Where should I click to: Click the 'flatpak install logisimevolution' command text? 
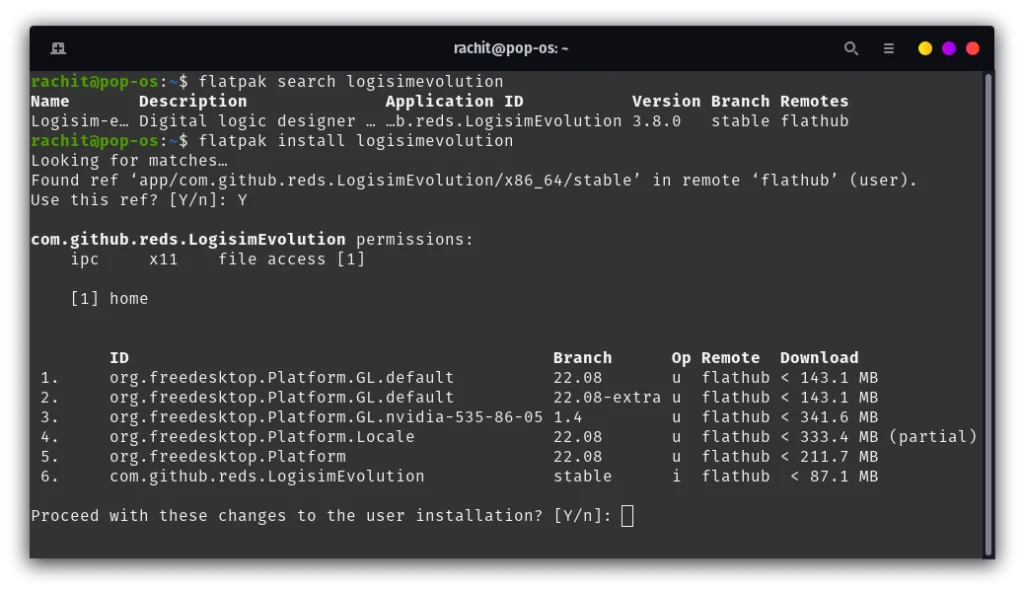pos(356,140)
